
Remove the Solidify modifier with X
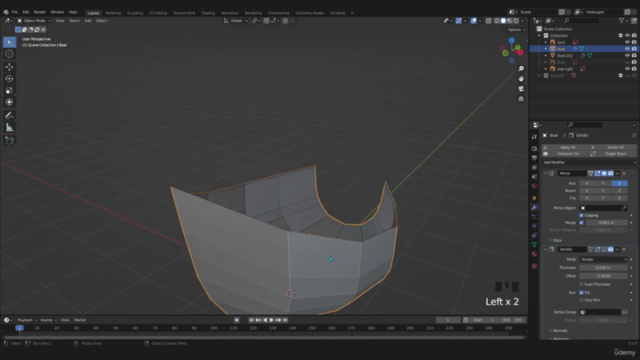click(x=624, y=249)
